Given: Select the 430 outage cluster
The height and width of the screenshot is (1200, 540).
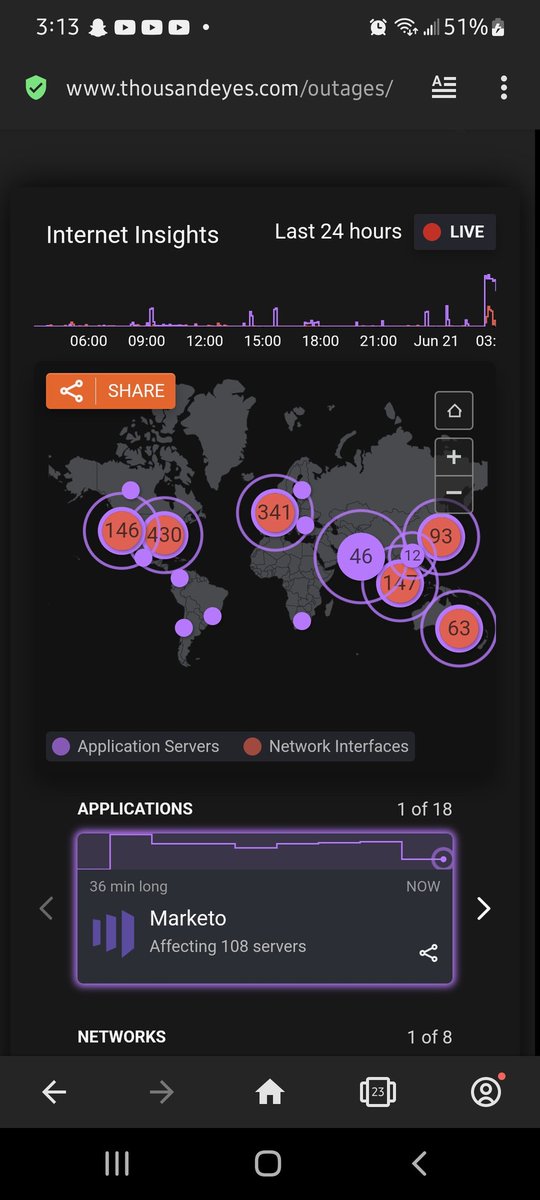Looking at the screenshot, I should tap(165, 535).
